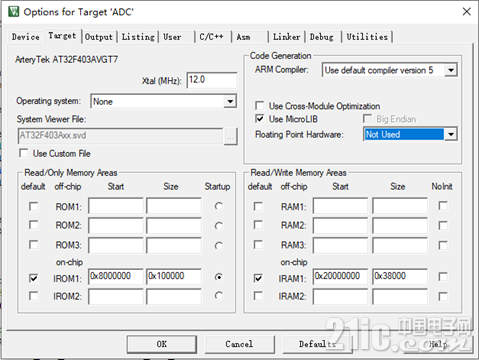Screen dimensions: 479x360
Task: Check the IROM2 default checkbox
Action: point(33,296)
